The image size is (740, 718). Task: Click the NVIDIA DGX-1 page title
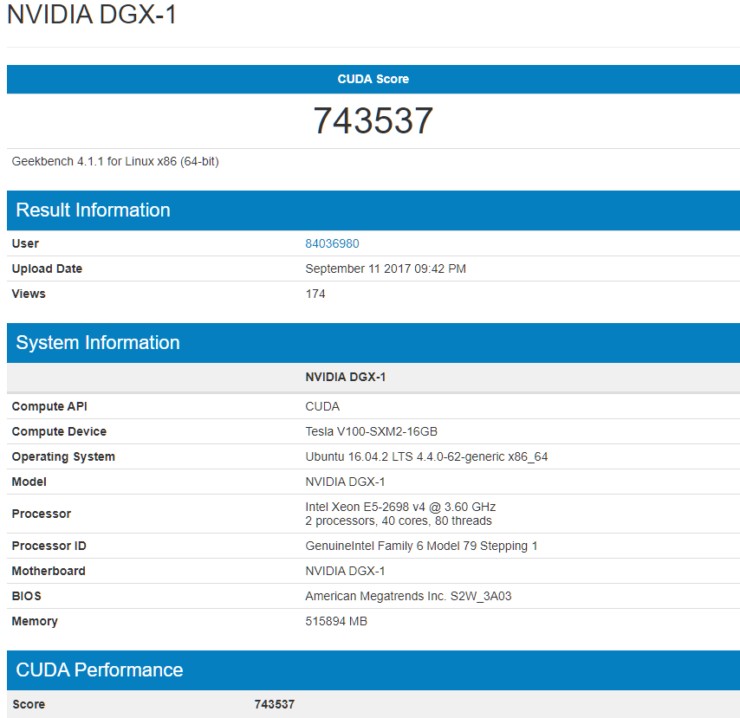(92, 17)
